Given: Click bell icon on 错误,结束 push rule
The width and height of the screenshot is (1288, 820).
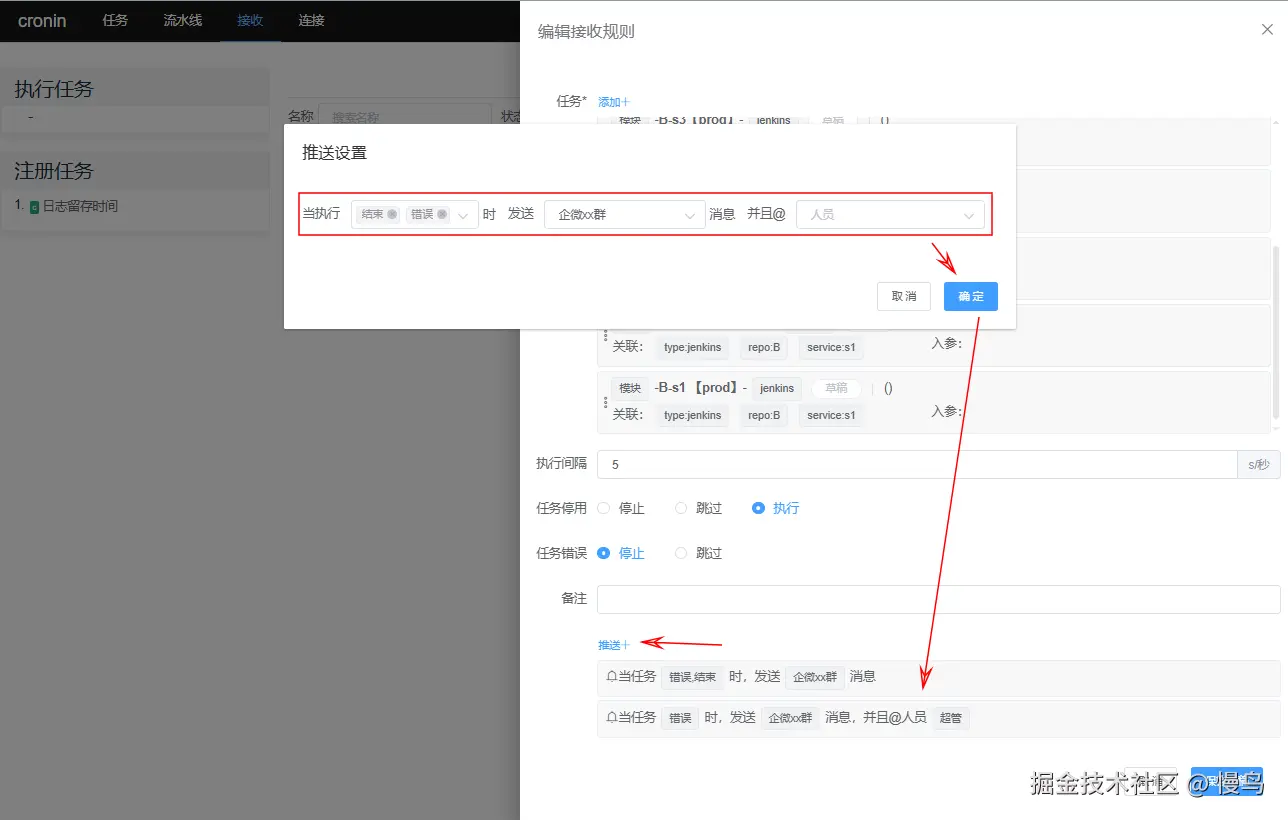Looking at the screenshot, I should pos(612,677).
